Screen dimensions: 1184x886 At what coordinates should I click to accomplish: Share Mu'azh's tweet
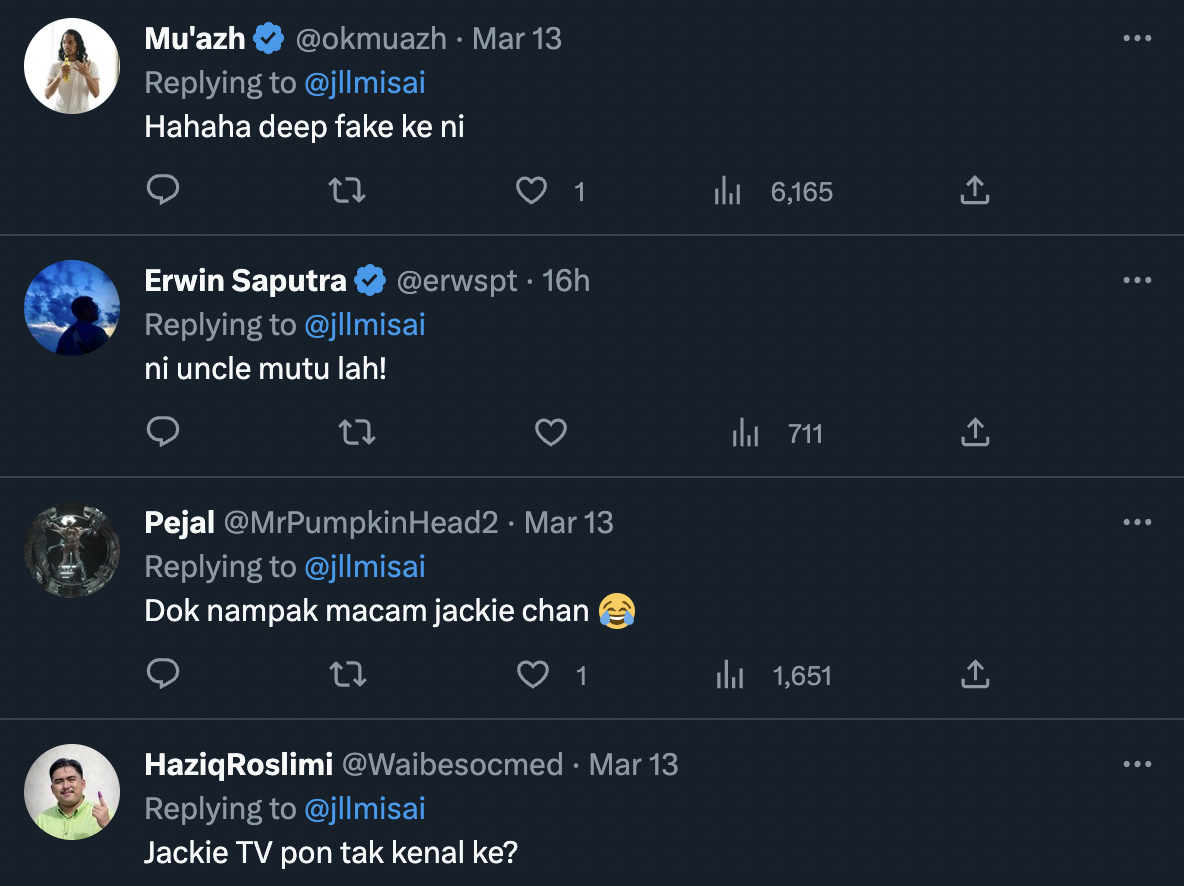tap(974, 190)
